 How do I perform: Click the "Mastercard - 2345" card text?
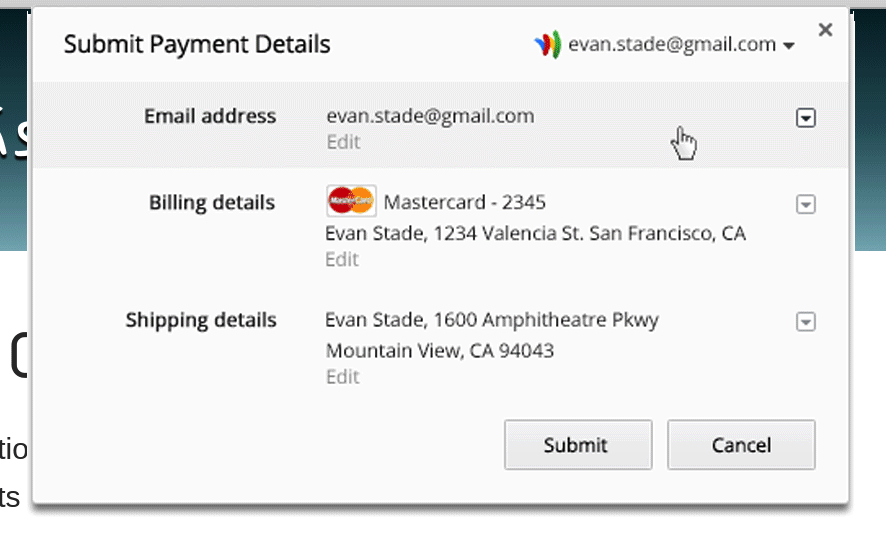(x=465, y=203)
